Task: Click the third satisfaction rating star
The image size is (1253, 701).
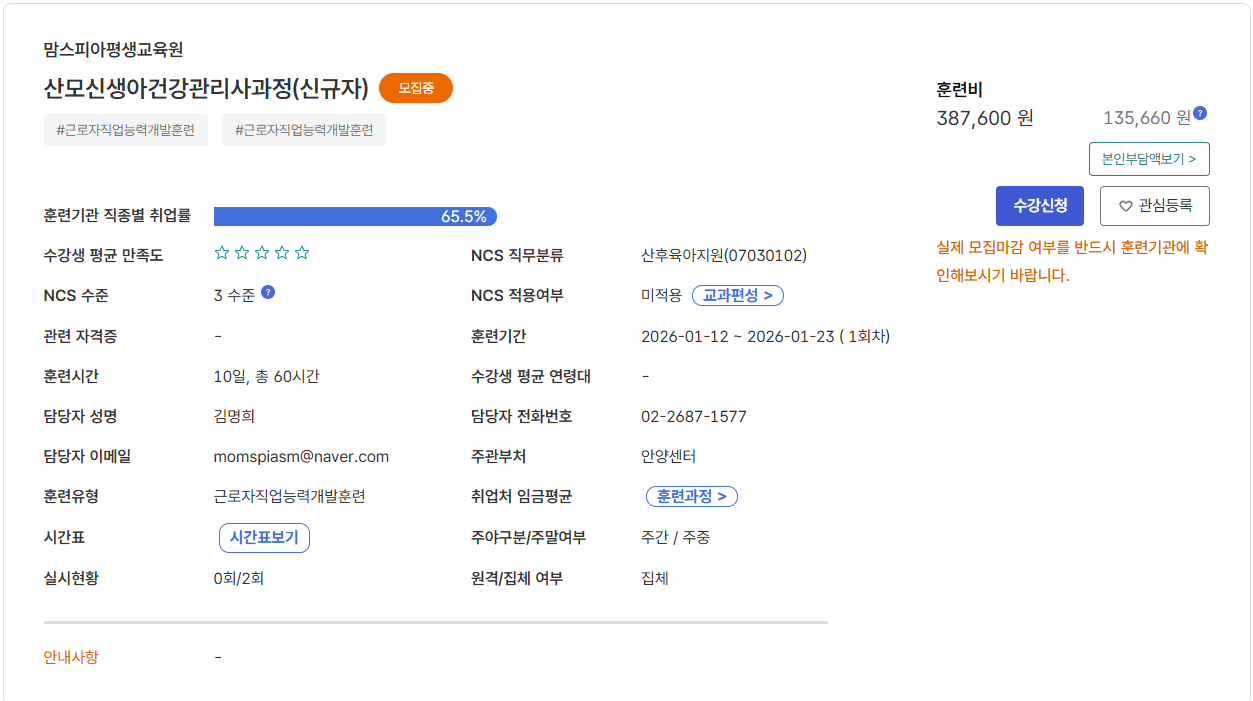Action: [262, 254]
